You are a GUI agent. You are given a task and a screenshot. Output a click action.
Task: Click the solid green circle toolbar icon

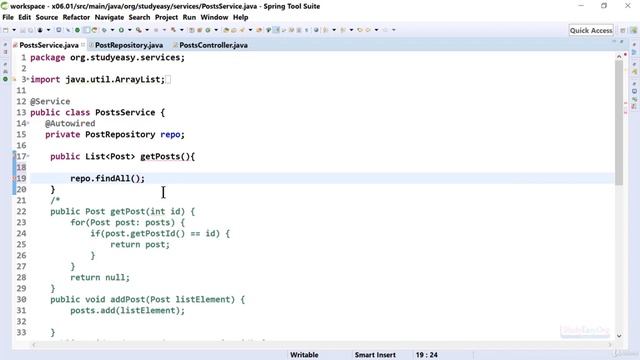click(x=77, y=30)
